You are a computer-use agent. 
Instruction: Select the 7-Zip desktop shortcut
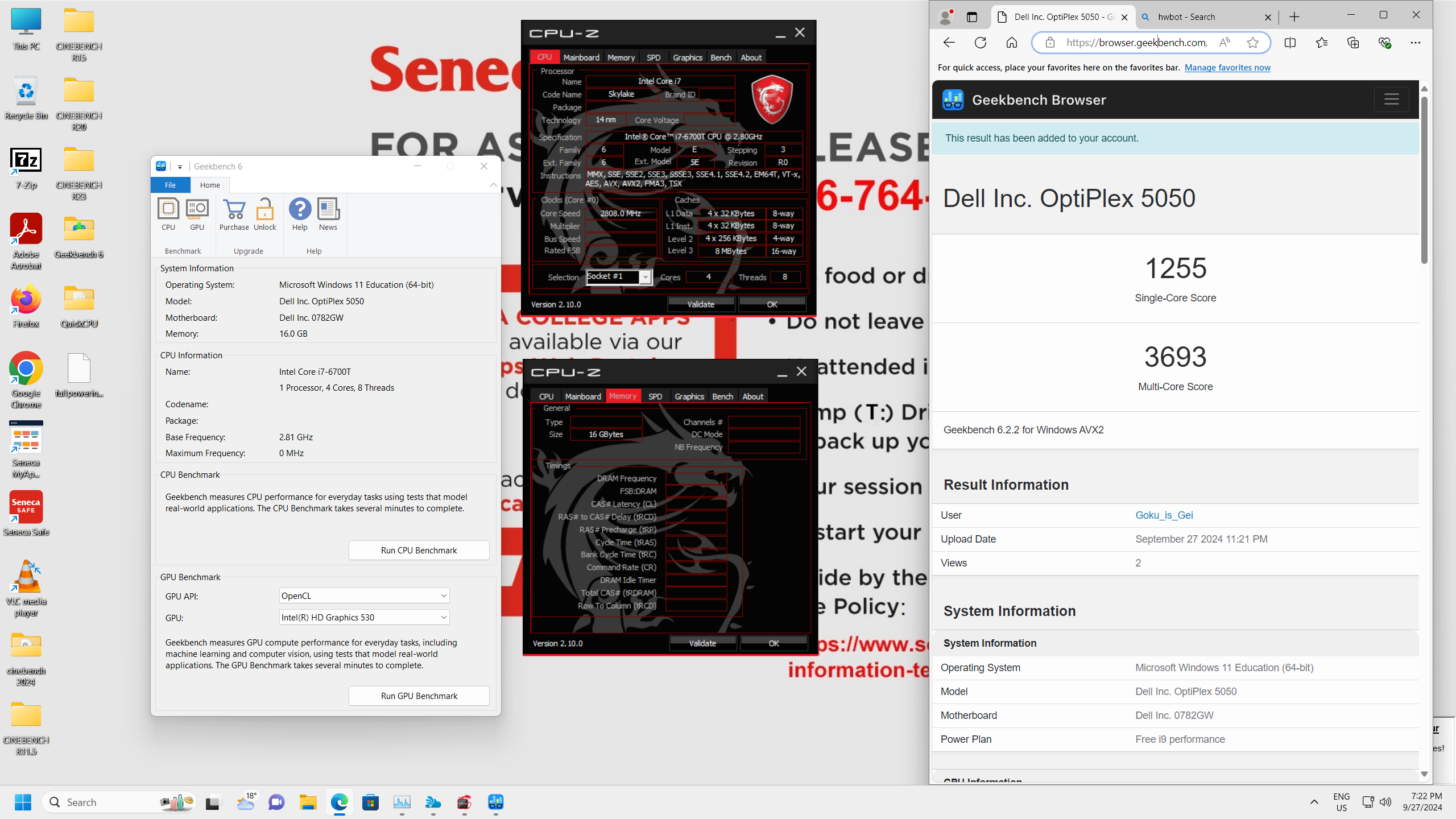(x=26, y=168)
